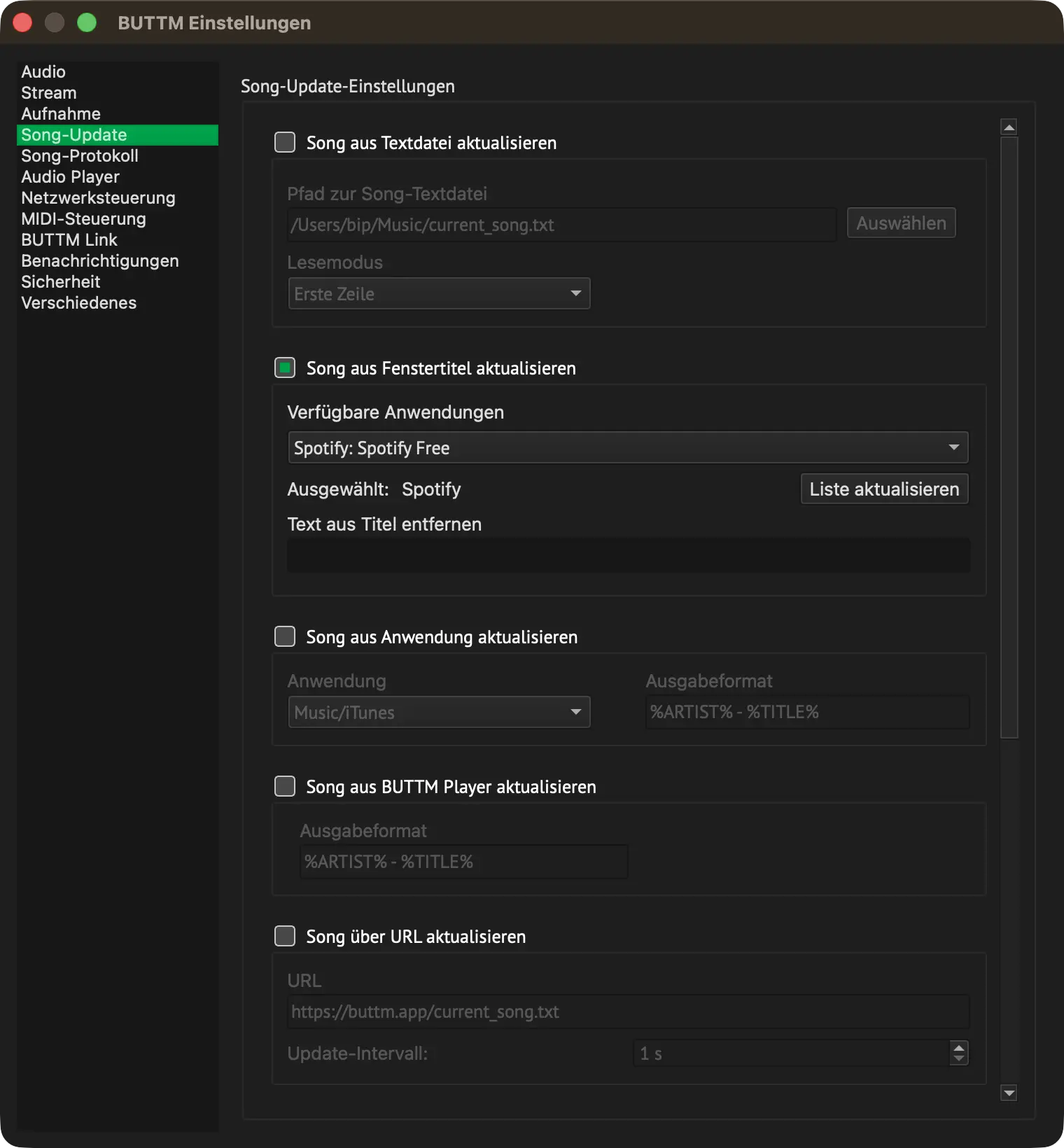
Task: Click the vertical scrollbar thumb
Action: [x=1009, y=437]
